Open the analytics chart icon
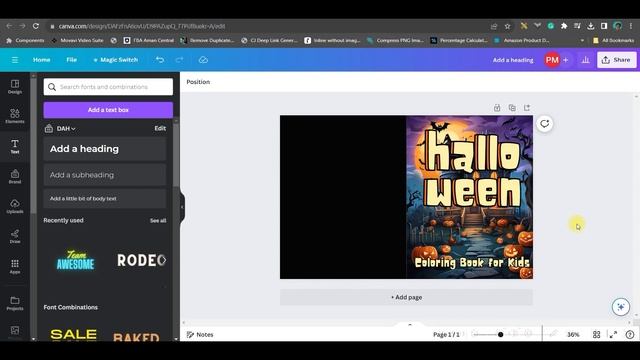This screenshot has height=360, width=640. 585,60
